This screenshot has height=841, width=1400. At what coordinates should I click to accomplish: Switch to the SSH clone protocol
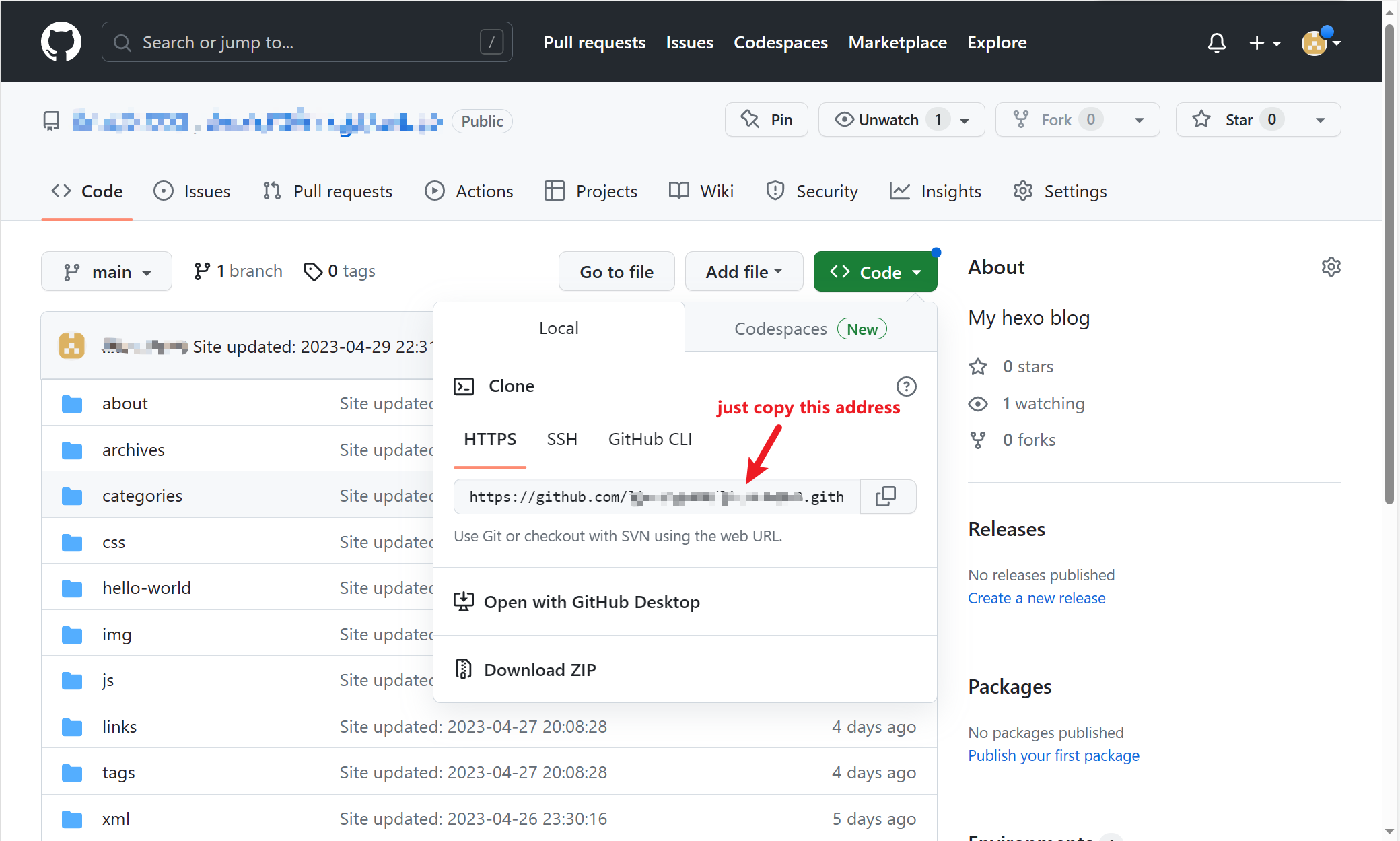(562, 438)
